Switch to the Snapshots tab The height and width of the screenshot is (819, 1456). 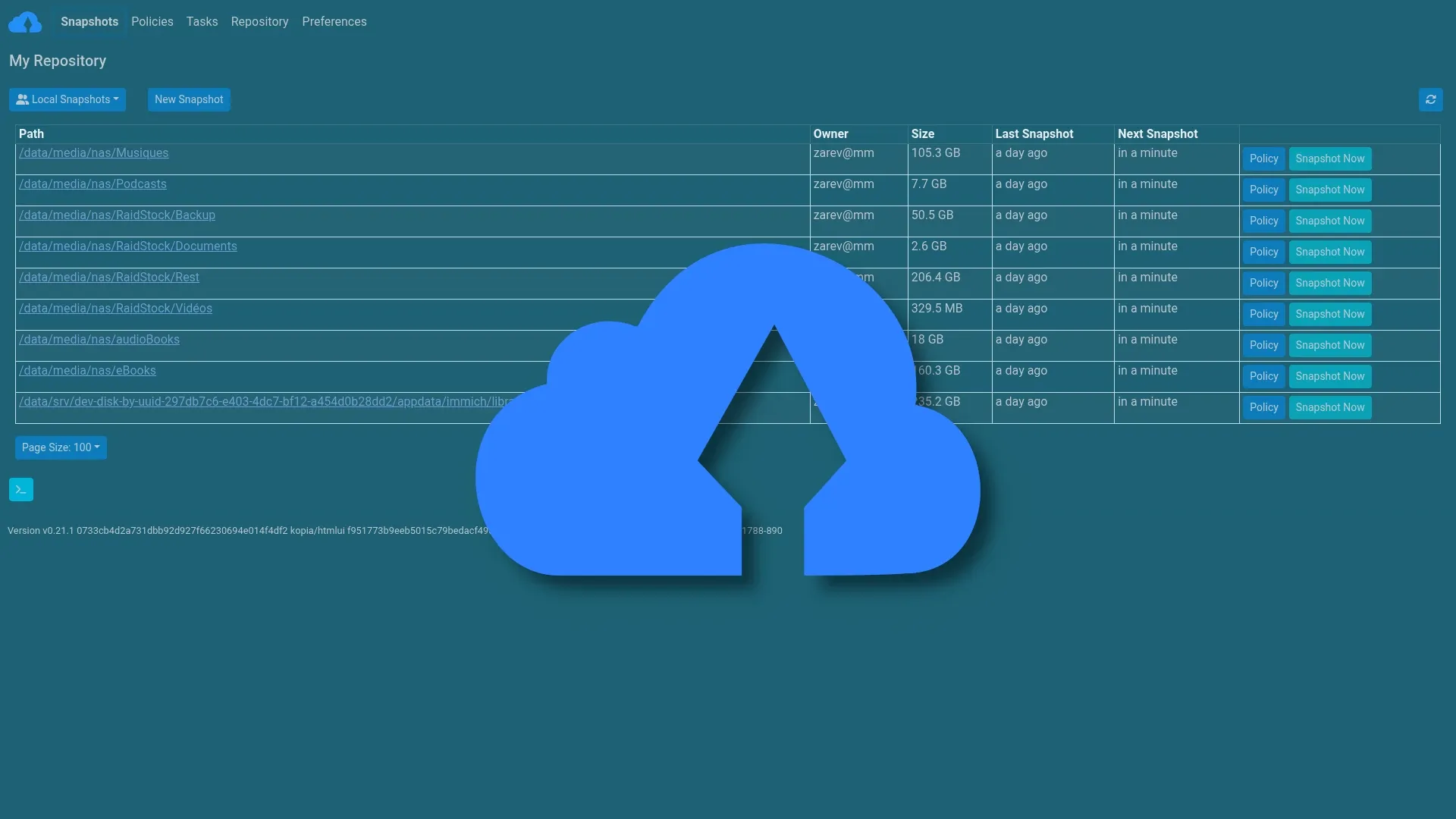[x=89, y=22]
